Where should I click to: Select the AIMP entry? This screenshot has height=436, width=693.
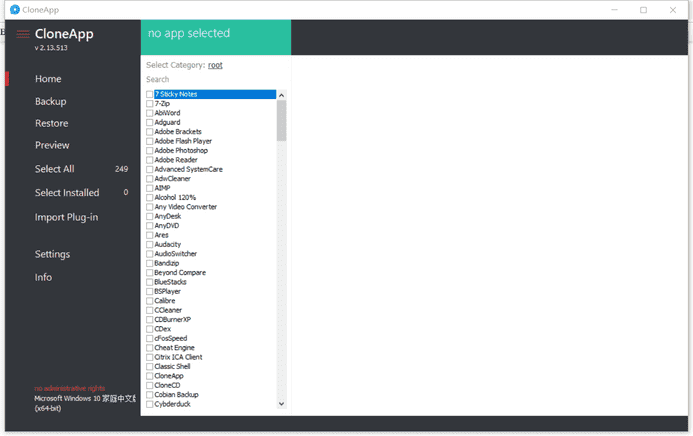click(162, 188)
